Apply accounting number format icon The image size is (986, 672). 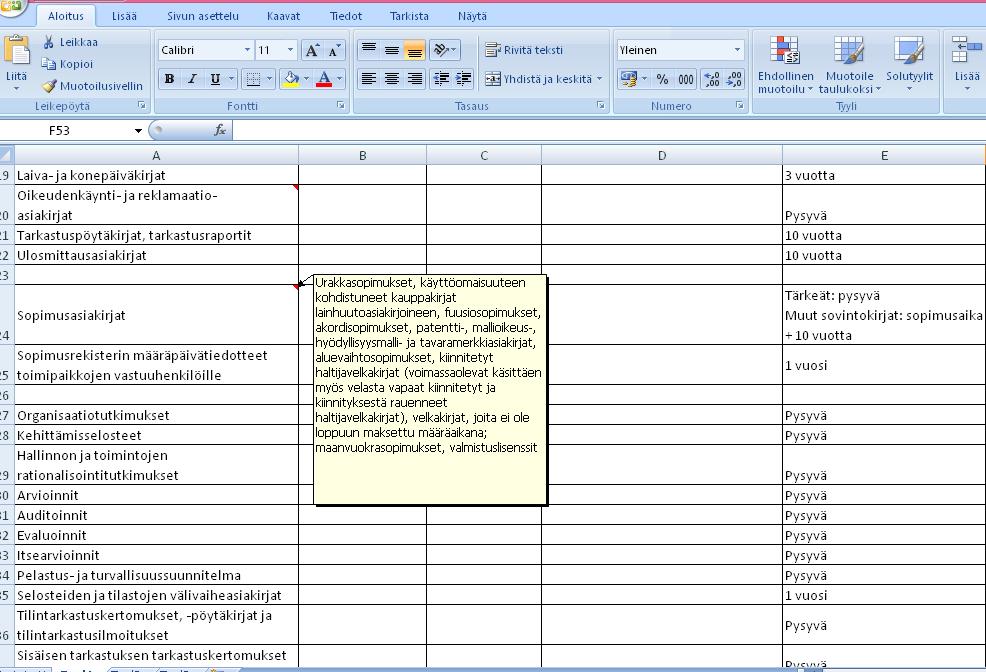pos(628,79)
